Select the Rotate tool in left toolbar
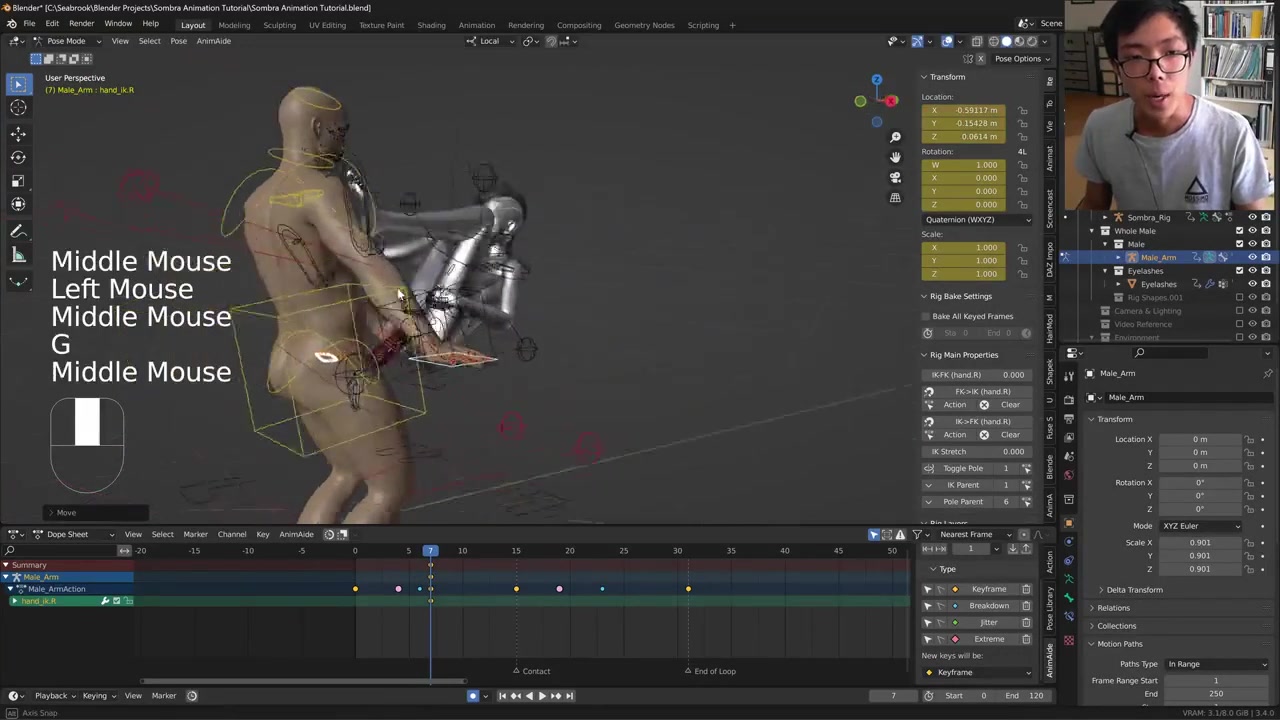 (18, 157)
